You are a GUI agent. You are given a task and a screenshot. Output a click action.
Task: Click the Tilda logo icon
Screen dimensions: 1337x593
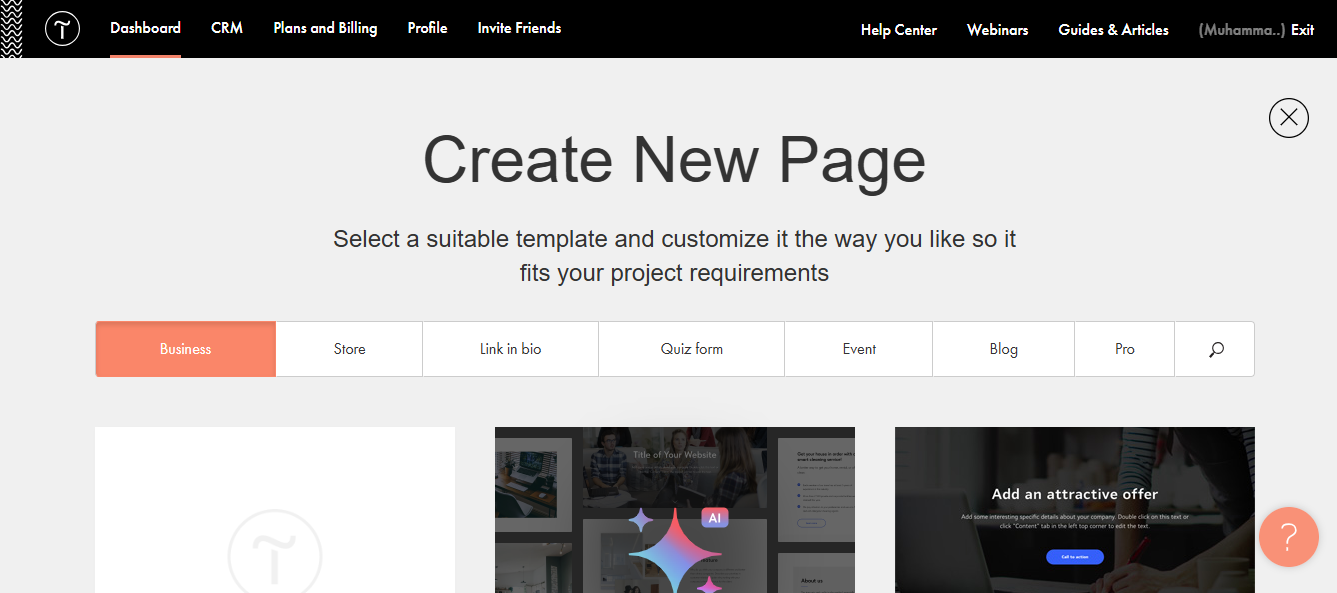62,29
